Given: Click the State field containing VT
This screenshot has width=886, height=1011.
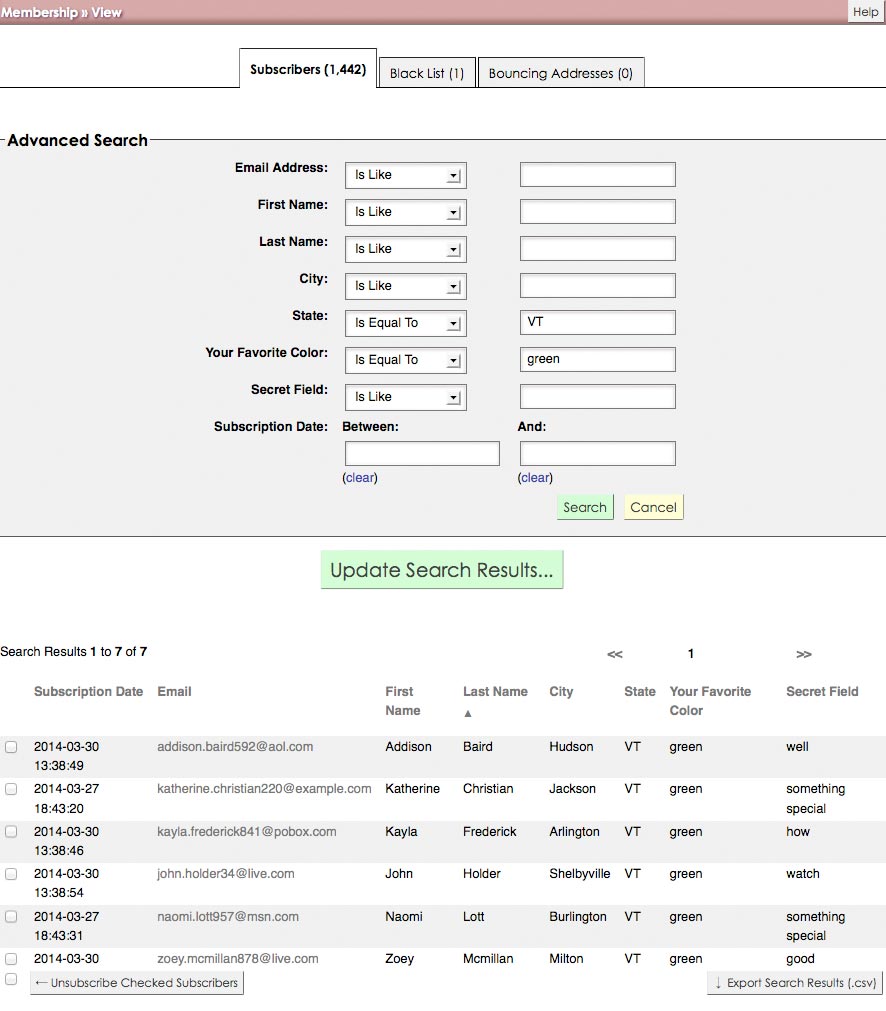Looking at the screenshot, I should coord(598,322).
